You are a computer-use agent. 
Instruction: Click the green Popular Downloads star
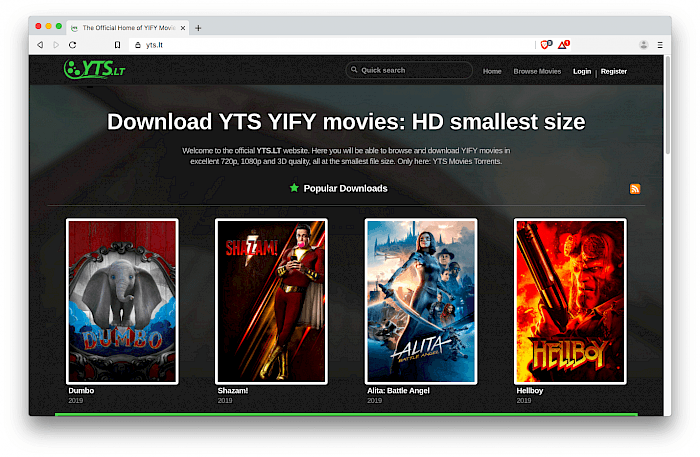294,187
